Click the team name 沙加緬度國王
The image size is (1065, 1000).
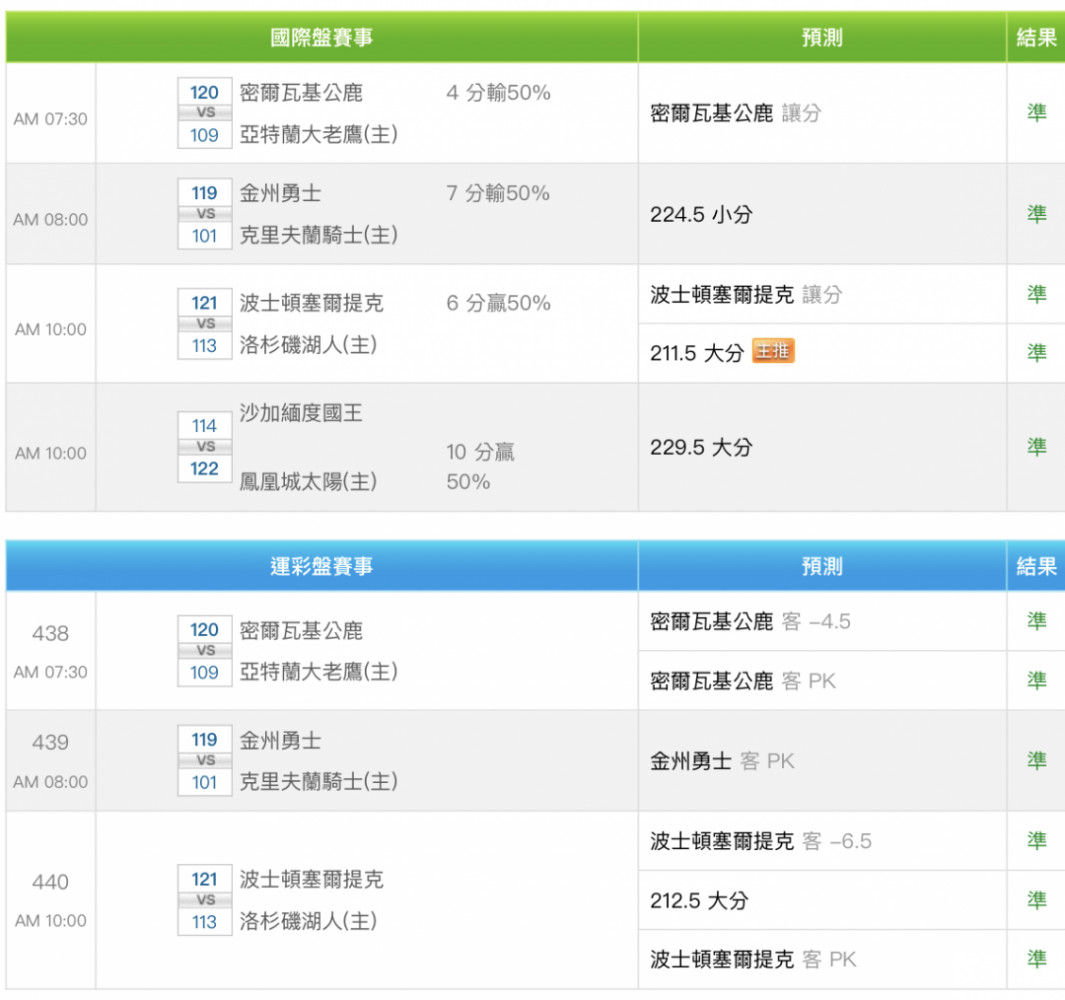coord(301,413)
